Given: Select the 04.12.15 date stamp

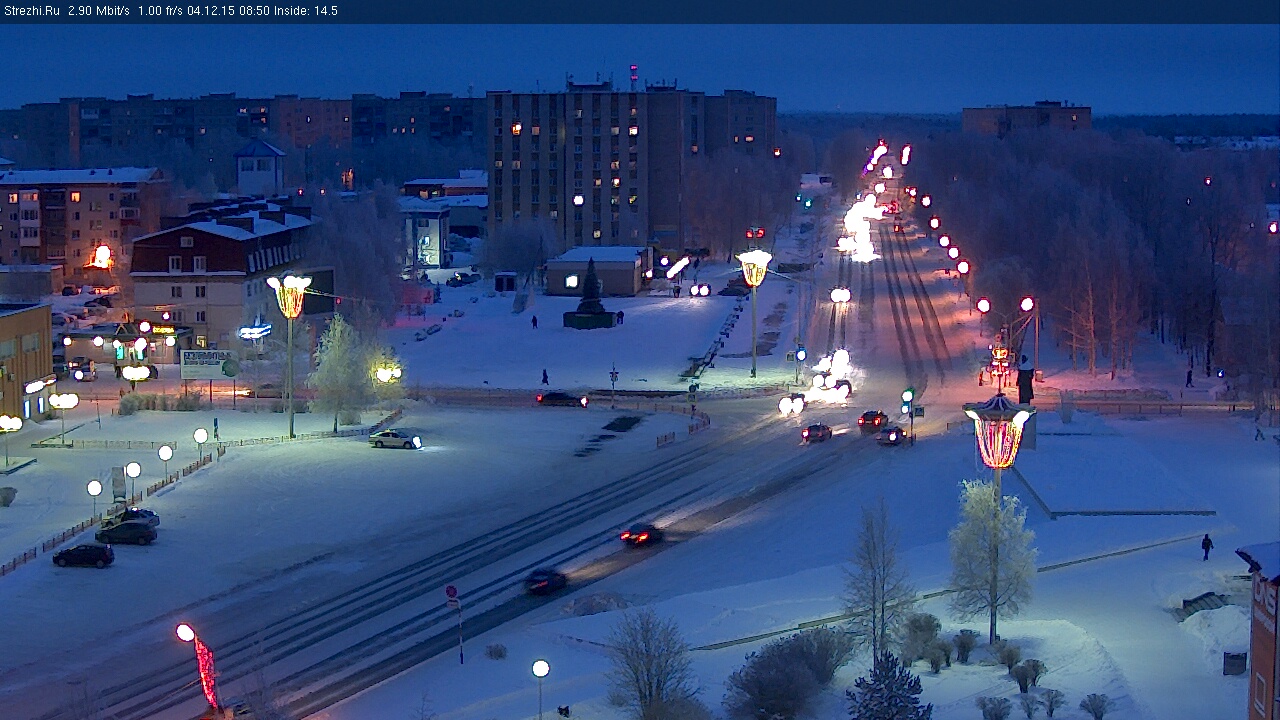Looking at the screenshot, I should pos(212,11).
